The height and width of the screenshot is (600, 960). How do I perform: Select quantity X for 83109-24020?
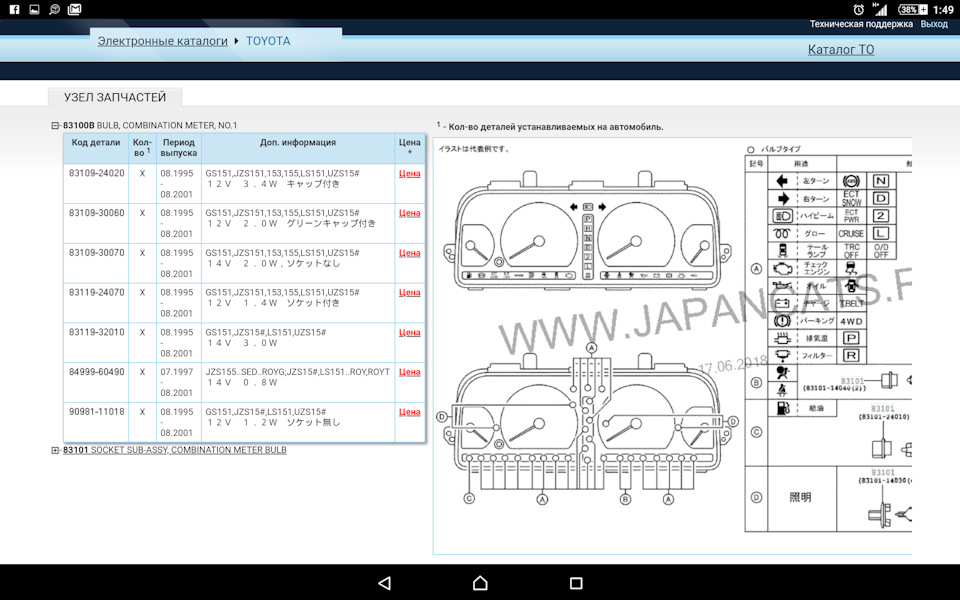142,173
